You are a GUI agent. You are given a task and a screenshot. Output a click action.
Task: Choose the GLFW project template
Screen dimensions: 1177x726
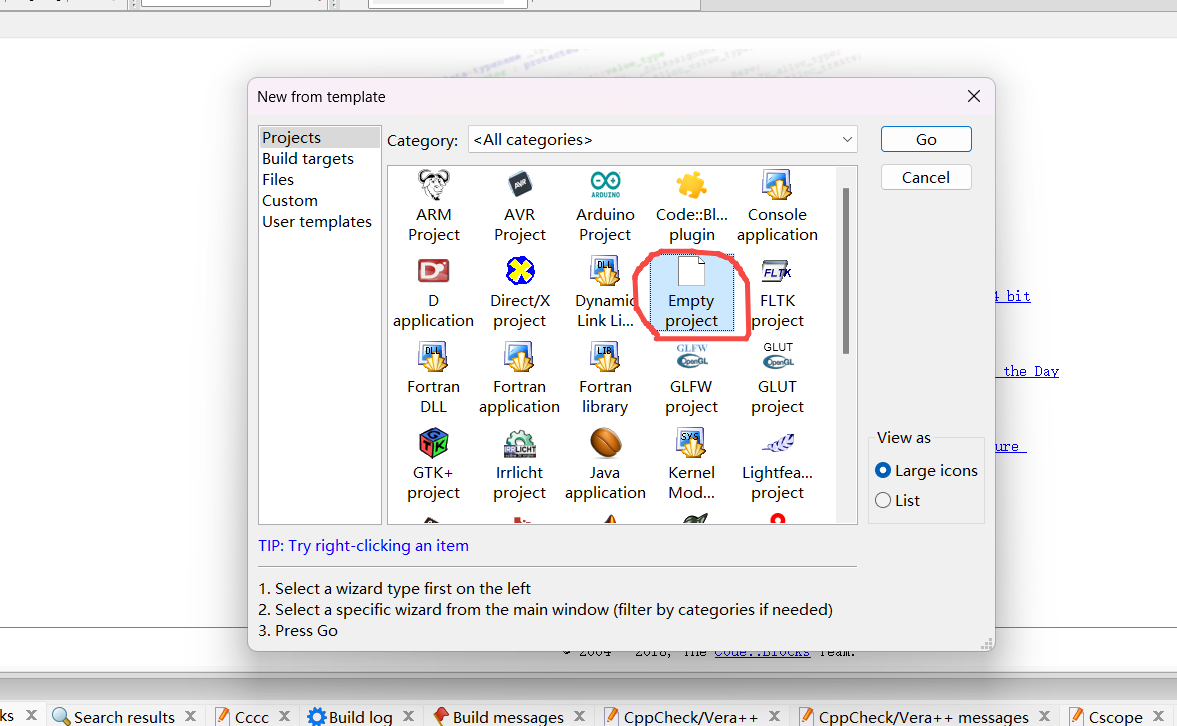pos(691,378)
